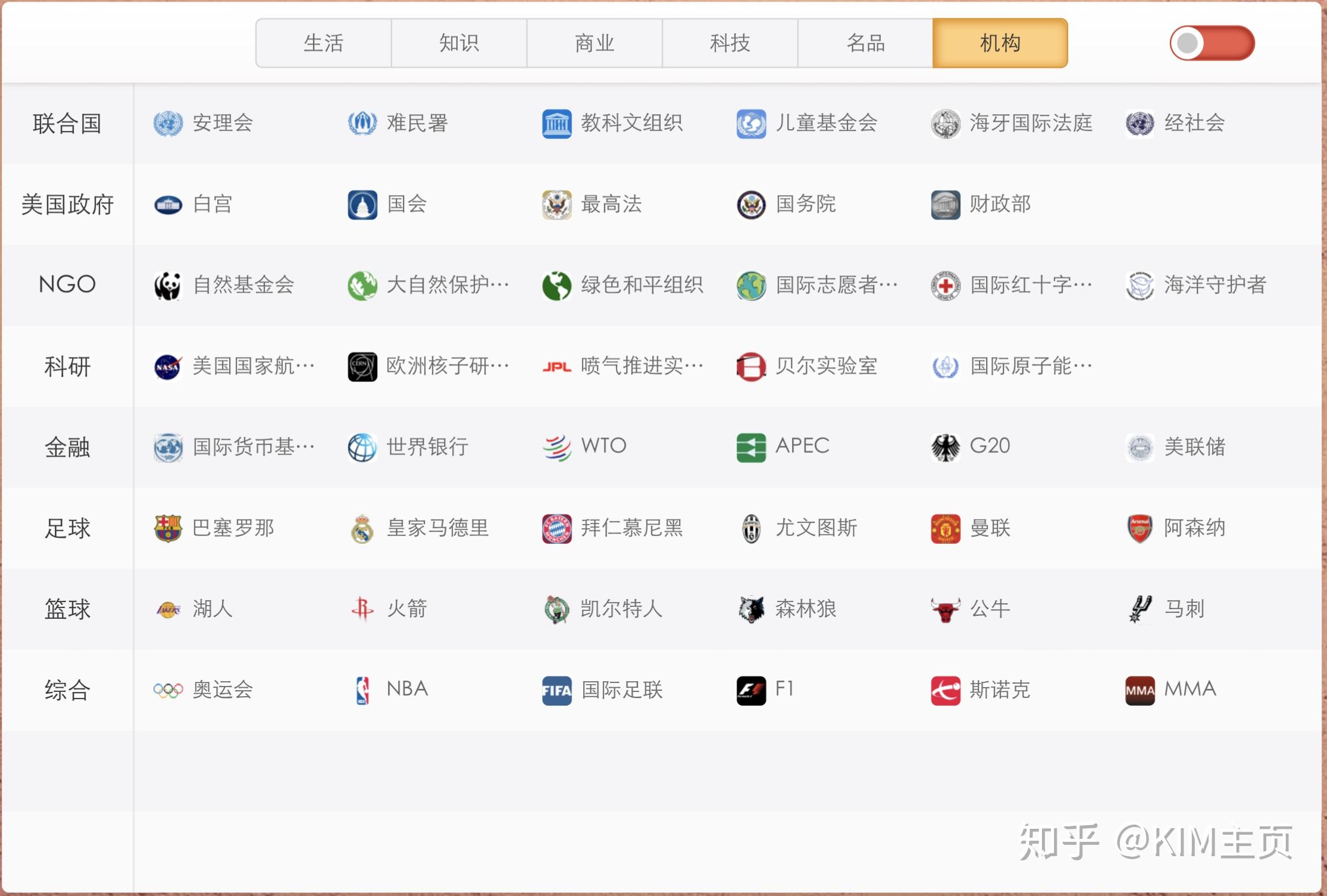Open the MMA logo icon

point(1140,691)
